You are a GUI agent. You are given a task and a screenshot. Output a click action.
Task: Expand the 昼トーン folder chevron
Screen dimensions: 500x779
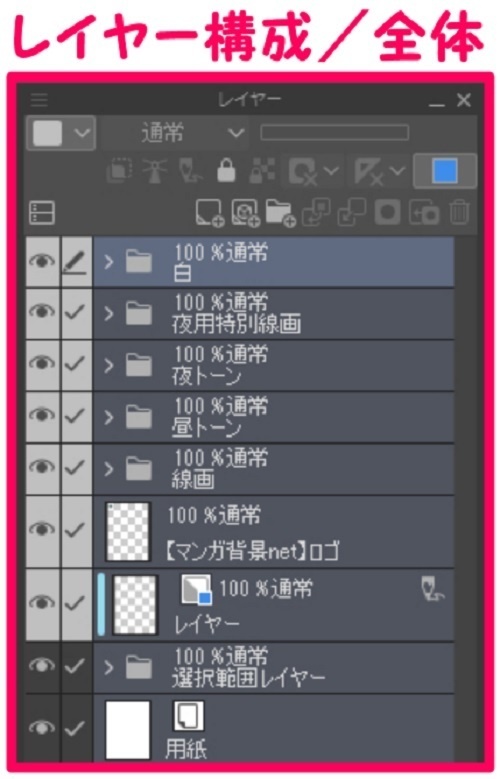coord(109,417)
